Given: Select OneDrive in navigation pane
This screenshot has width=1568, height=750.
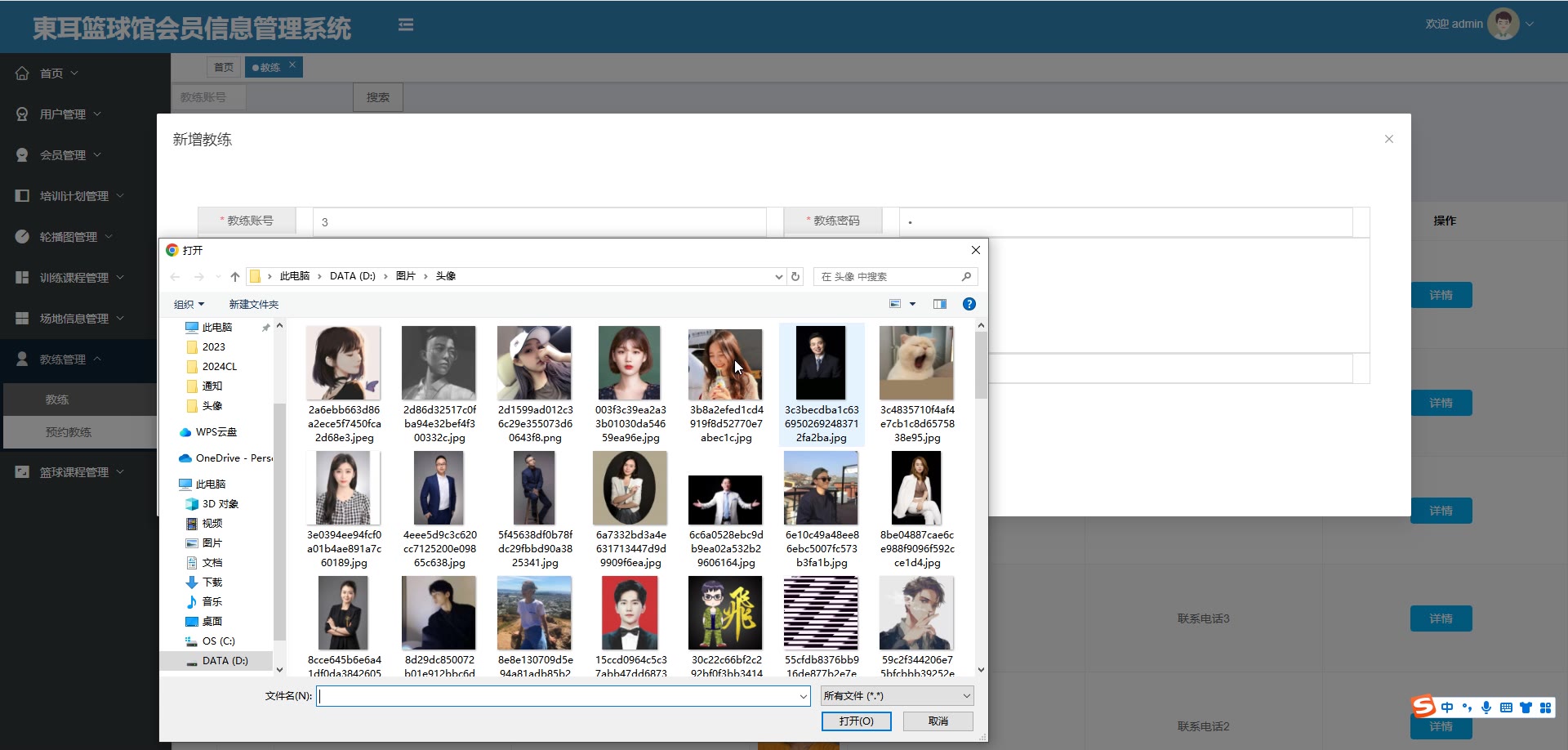Looking at the screenshot, I should coord(225,458).
